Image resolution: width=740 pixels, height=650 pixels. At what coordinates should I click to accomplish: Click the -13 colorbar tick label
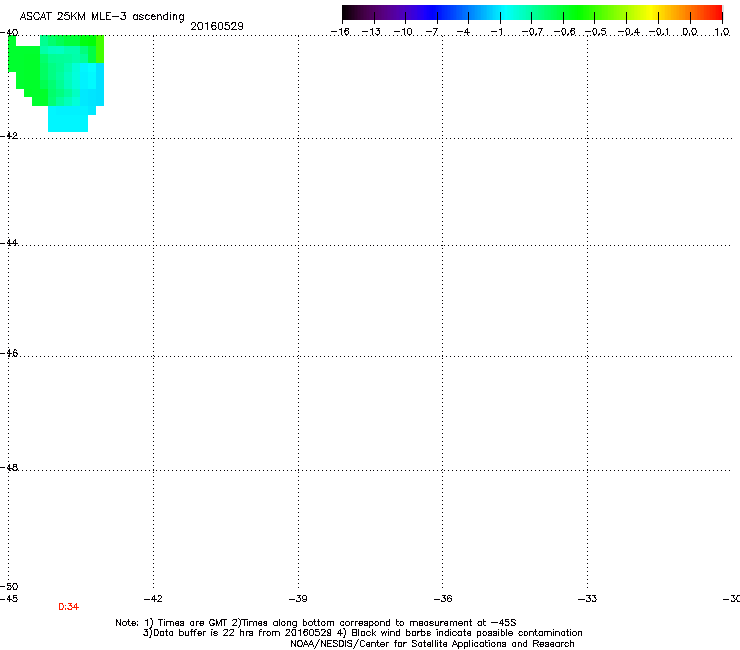coord(371,32)
